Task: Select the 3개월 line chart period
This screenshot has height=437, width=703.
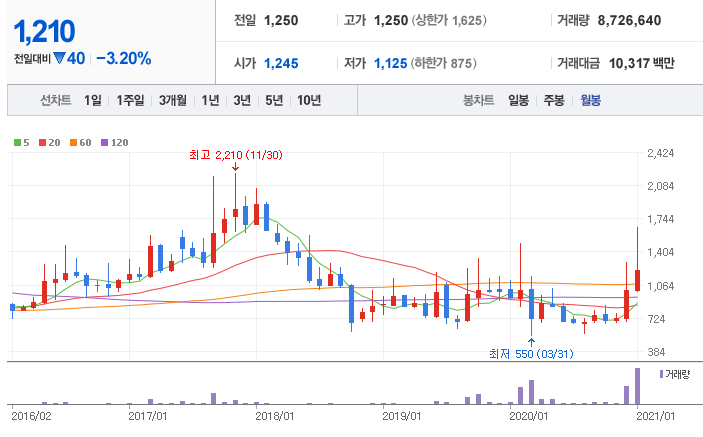Action: pyautogui.click(x=173, y=100)
